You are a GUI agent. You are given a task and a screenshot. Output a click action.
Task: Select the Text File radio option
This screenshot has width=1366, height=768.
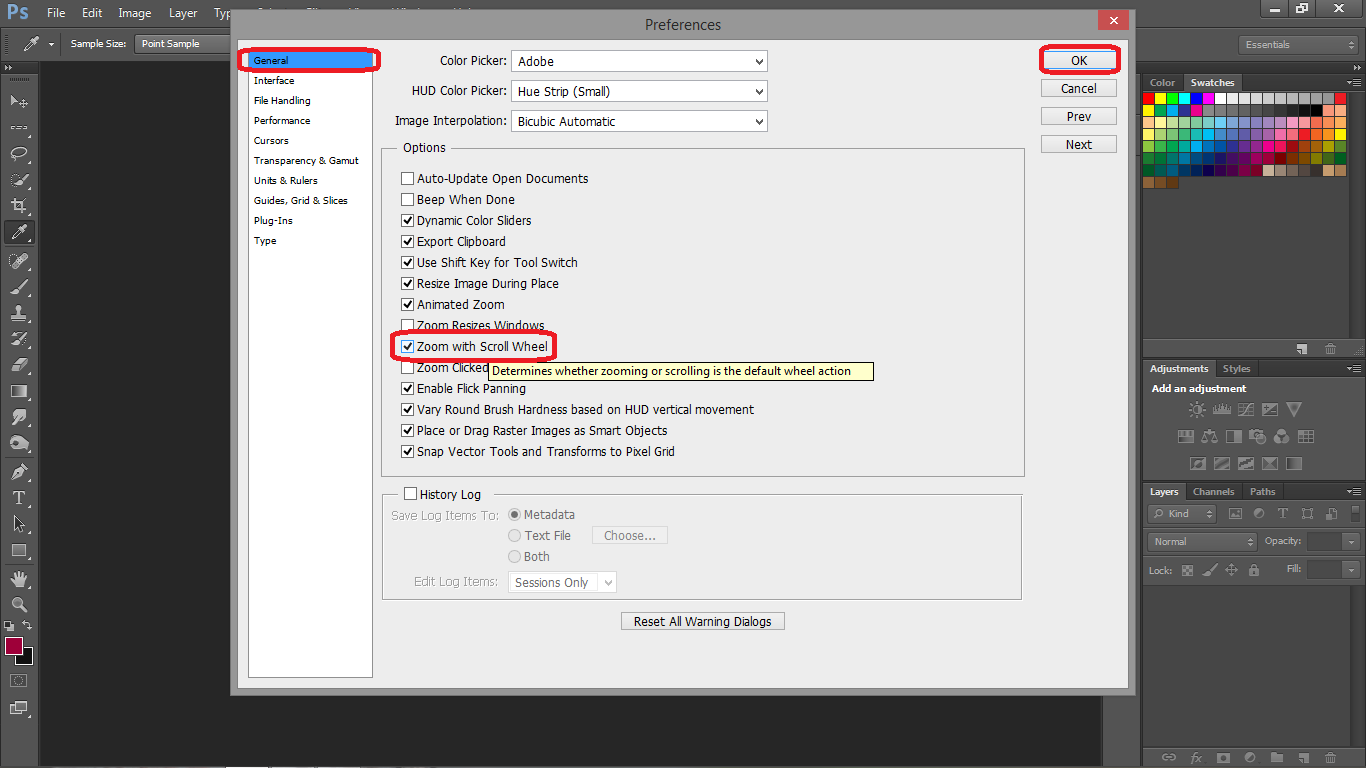(514, 535)
